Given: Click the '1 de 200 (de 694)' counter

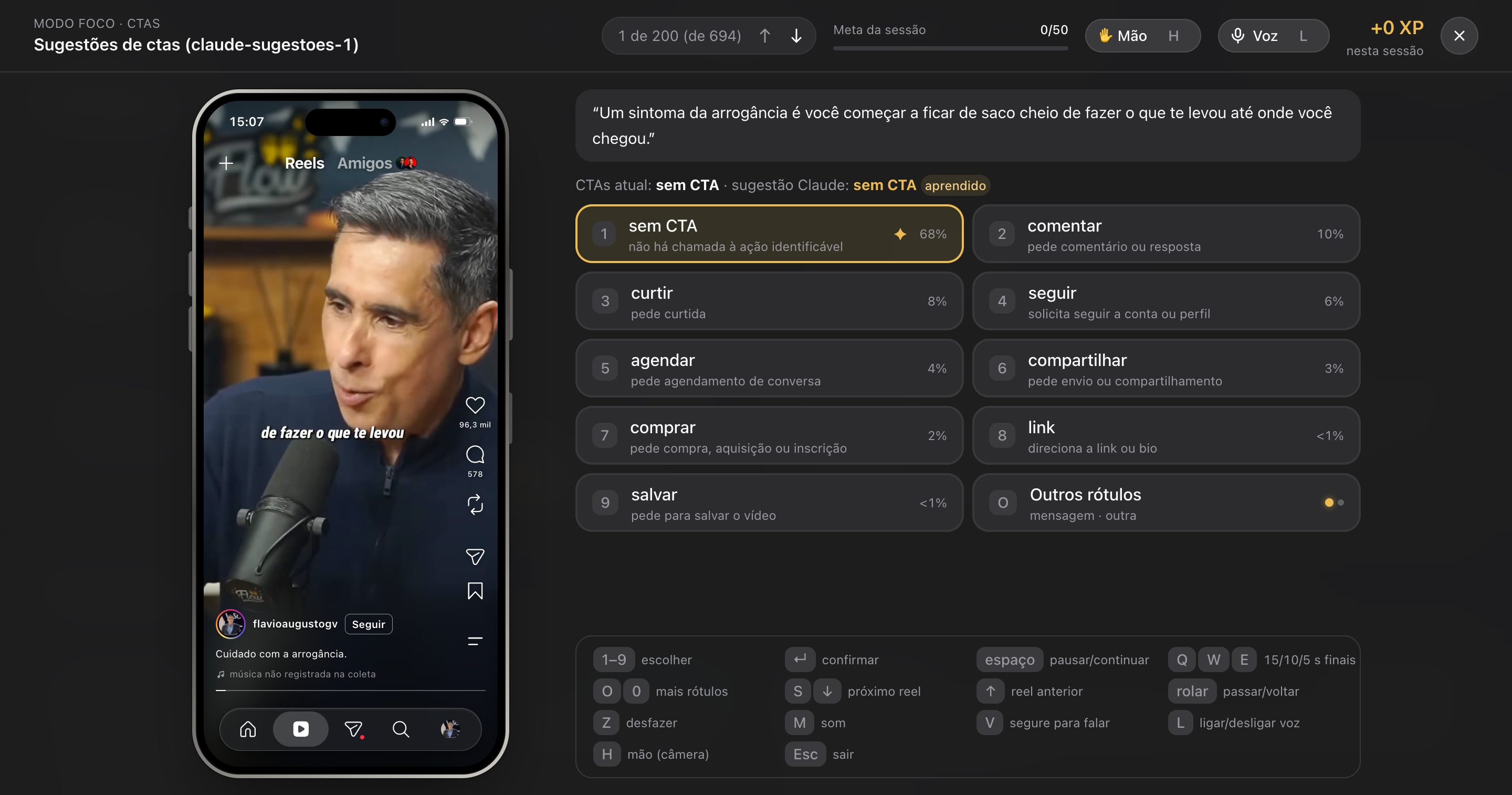Looking at the screenshot, I should tap(680, 36).
